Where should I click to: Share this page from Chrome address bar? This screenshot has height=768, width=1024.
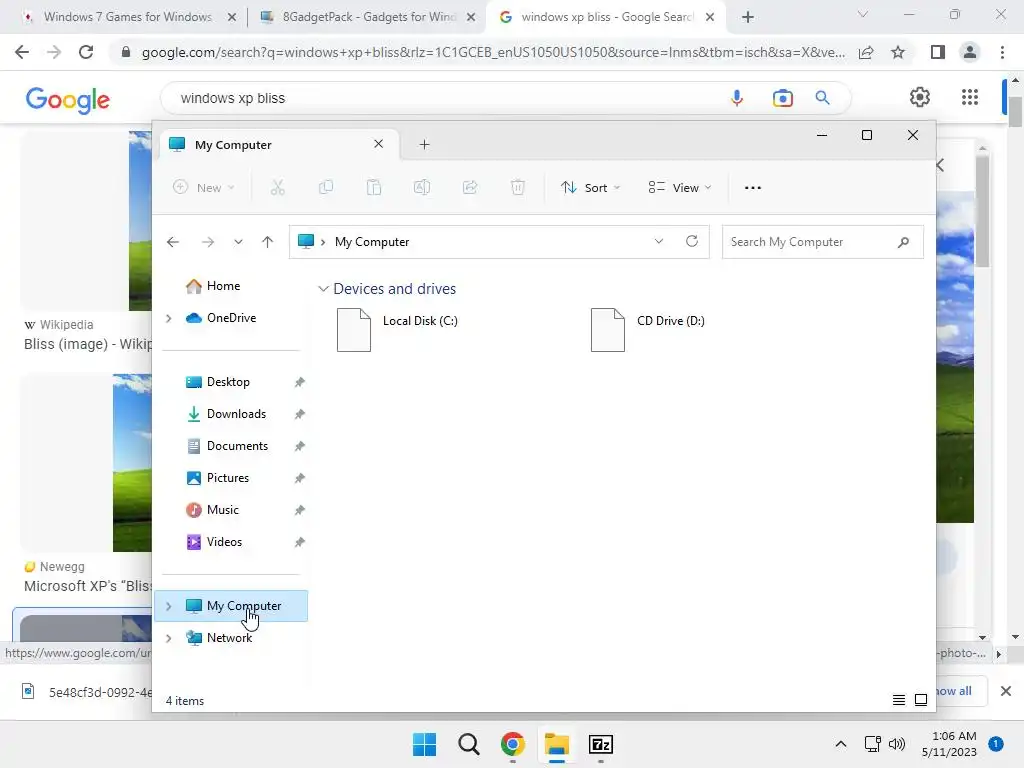866,52
